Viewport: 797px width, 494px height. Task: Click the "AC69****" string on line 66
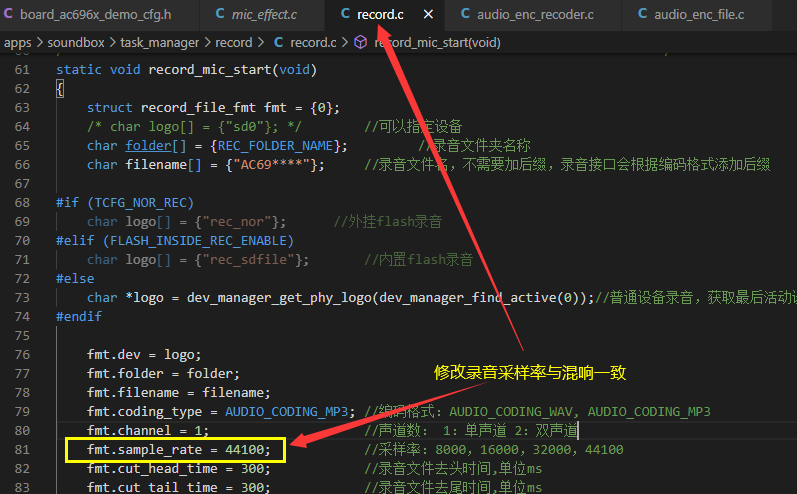coord(271,165)
